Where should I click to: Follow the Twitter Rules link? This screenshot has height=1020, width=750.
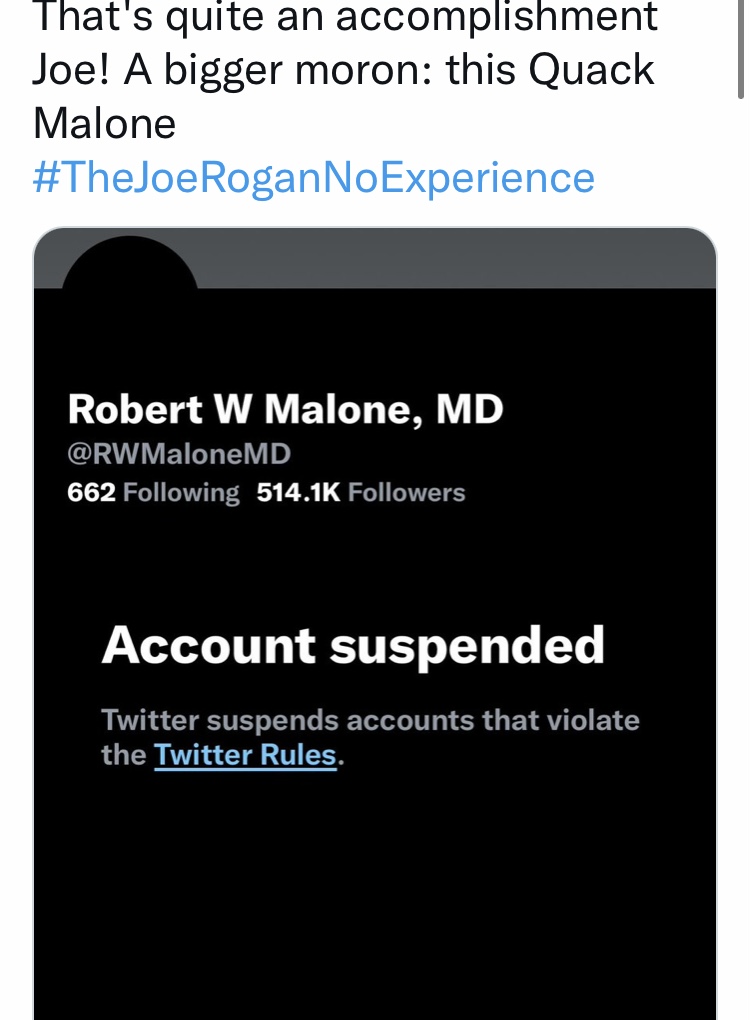click(245, 755)
